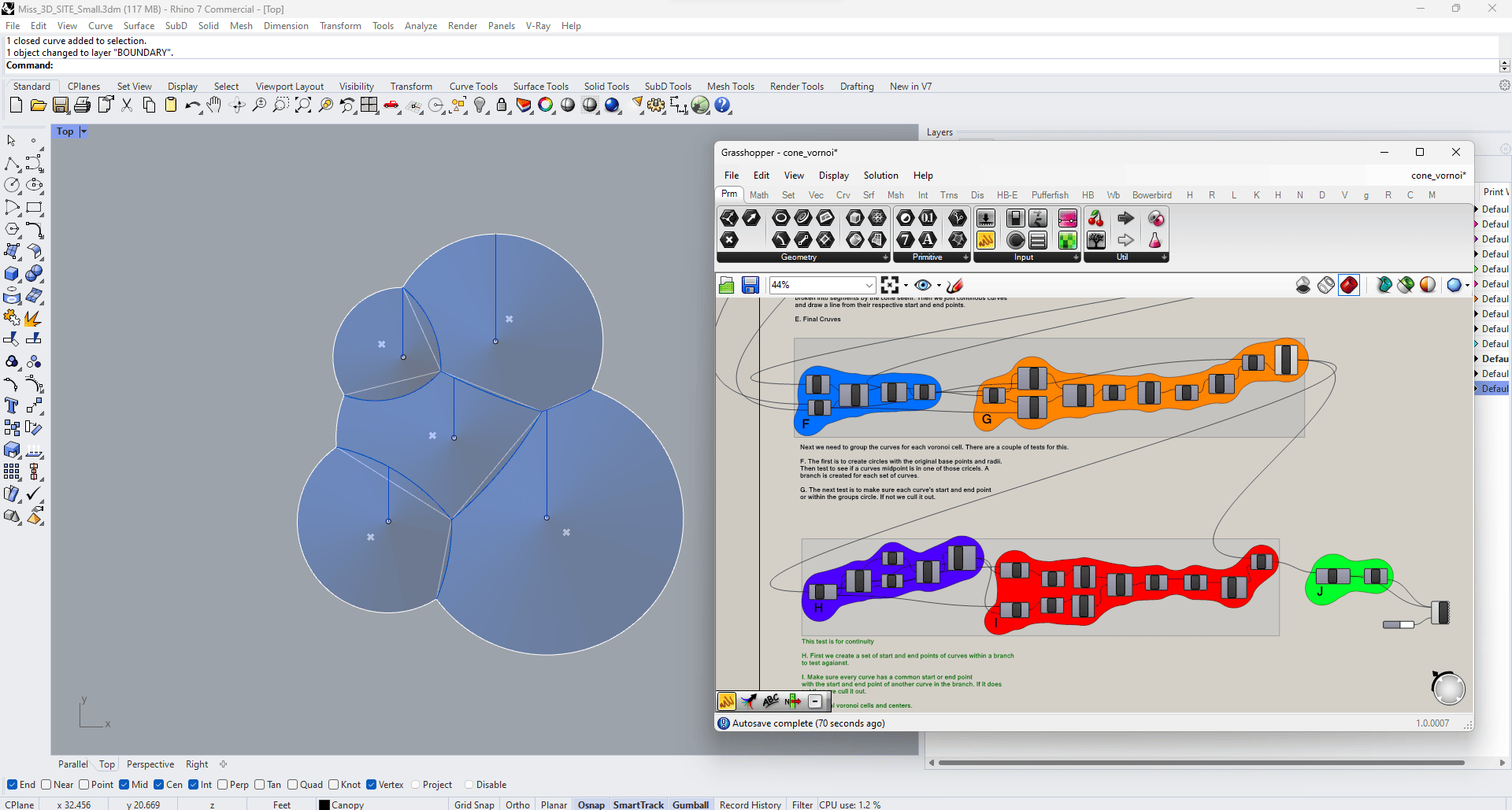This screenshot has width=1512, height=810.
Task: Click the Undo arrow icon in Rhino toolbar
Action: [x=191, y=105]
